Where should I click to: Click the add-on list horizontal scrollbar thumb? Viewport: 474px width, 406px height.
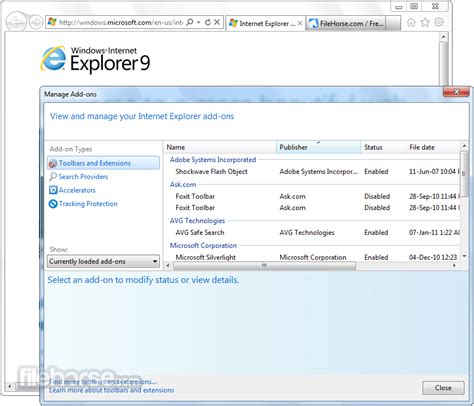[264, 266]
